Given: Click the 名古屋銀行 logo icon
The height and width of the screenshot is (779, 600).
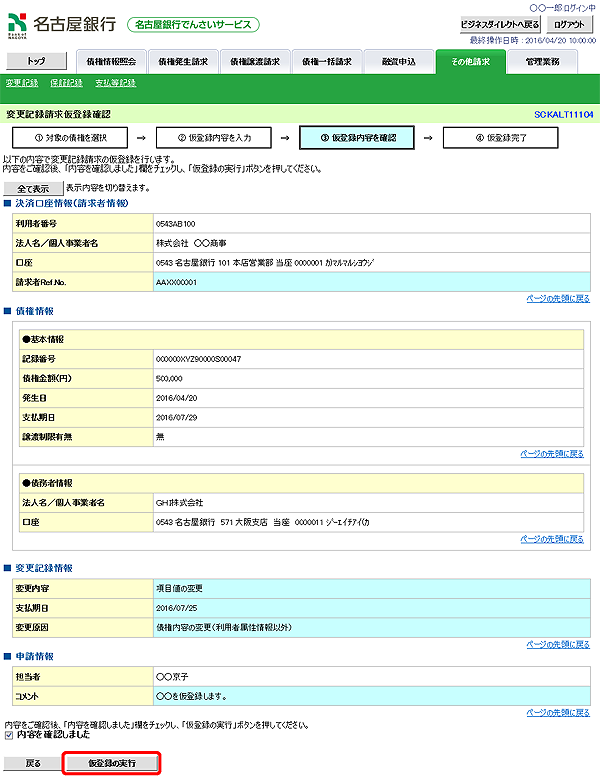Looking at the screenshot, I should click(x=17, y=25).
